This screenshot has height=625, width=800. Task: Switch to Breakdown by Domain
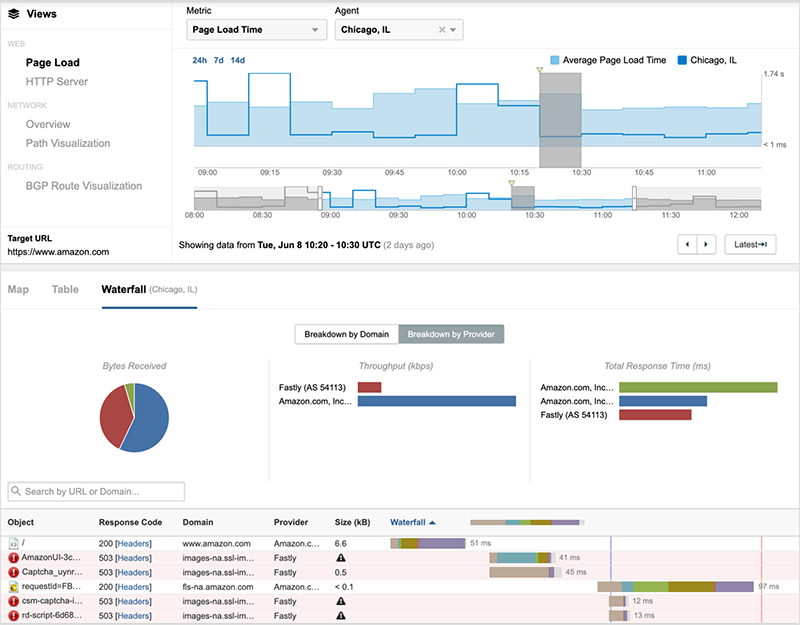click(346, 334)
